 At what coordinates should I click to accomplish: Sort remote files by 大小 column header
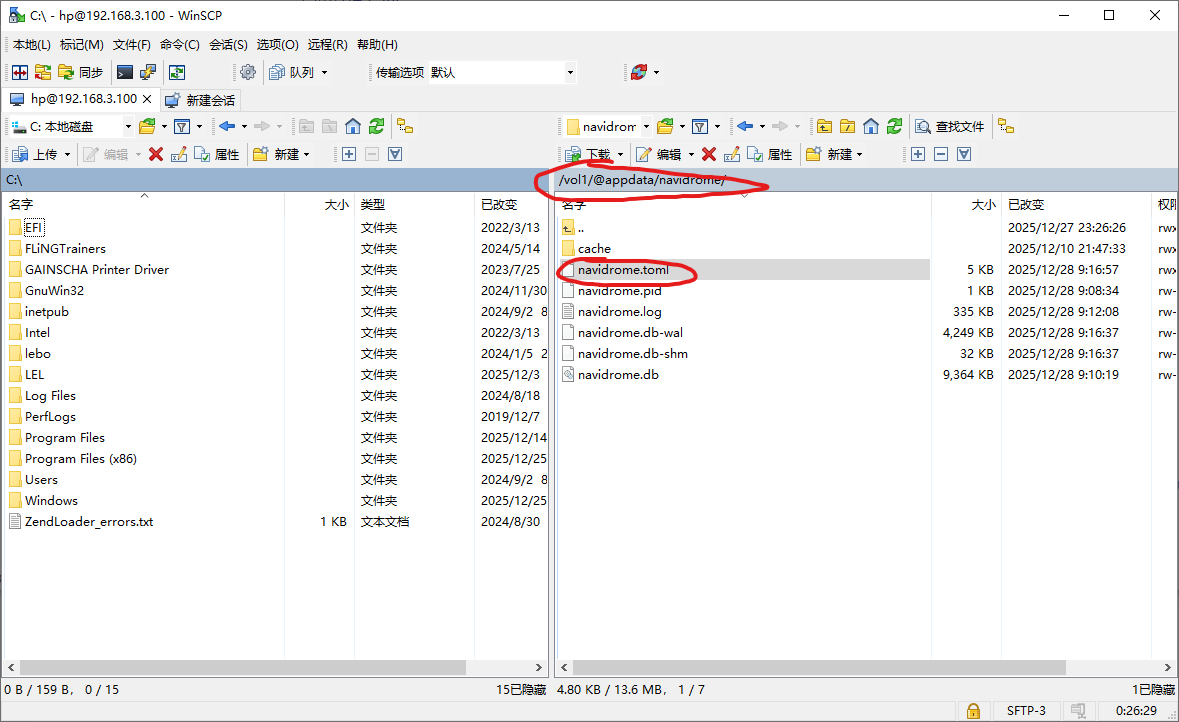pyautogui.click(x=966, y=205)
